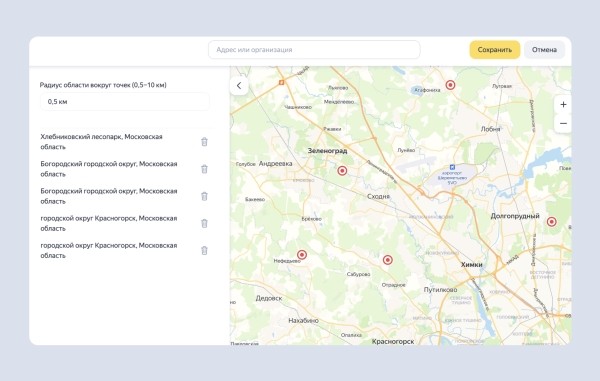Select the map marker above Отрадное

click(x=388, y=260)
